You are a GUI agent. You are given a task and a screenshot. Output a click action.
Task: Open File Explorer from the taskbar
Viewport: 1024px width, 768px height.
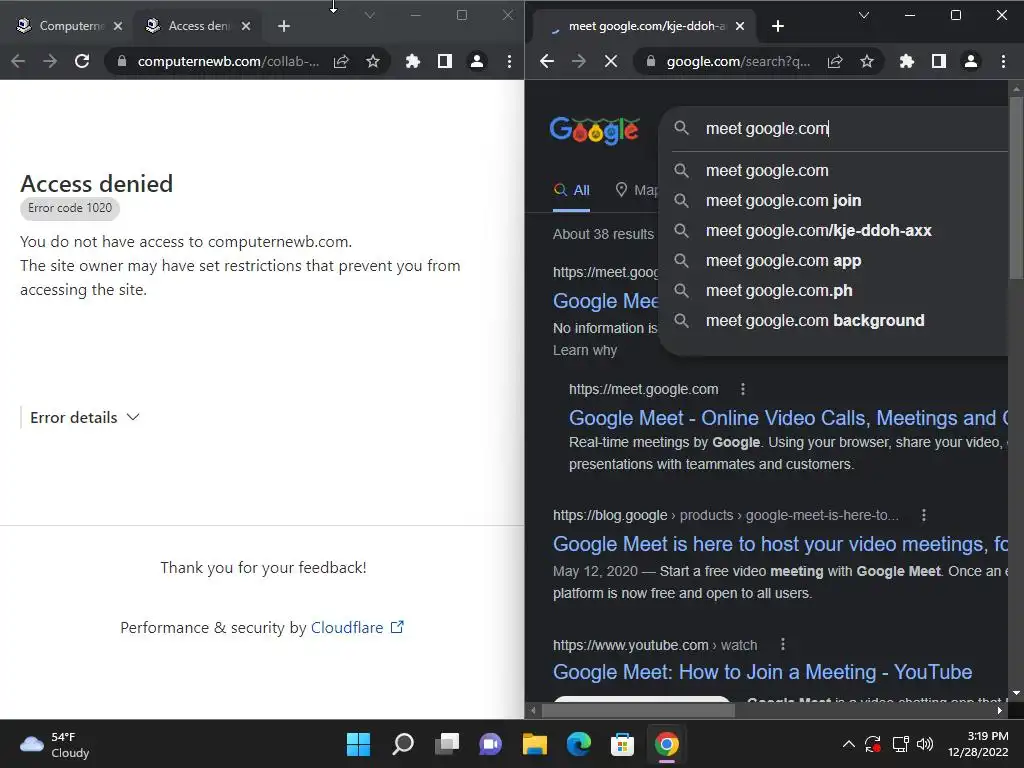534,744
